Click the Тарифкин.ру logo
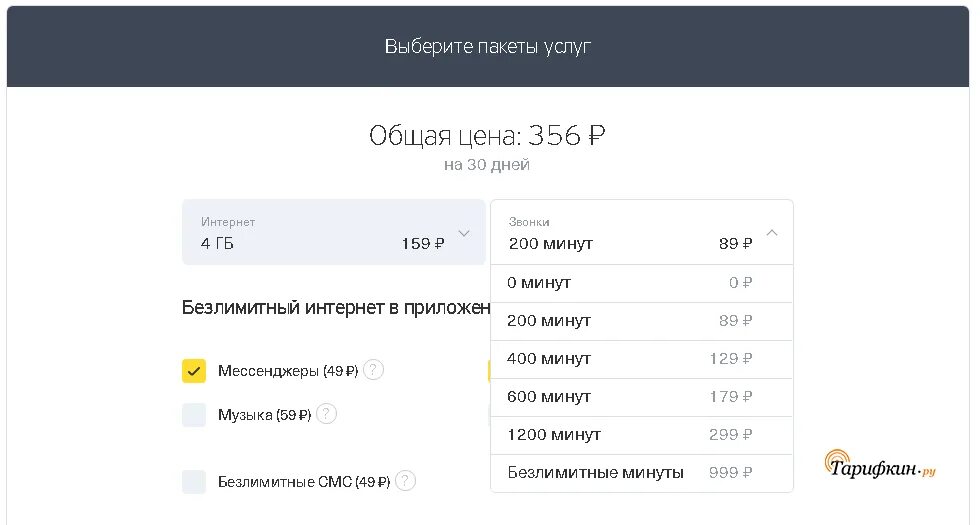Viewport: 980px width, 525px height. tap(880, 466)
